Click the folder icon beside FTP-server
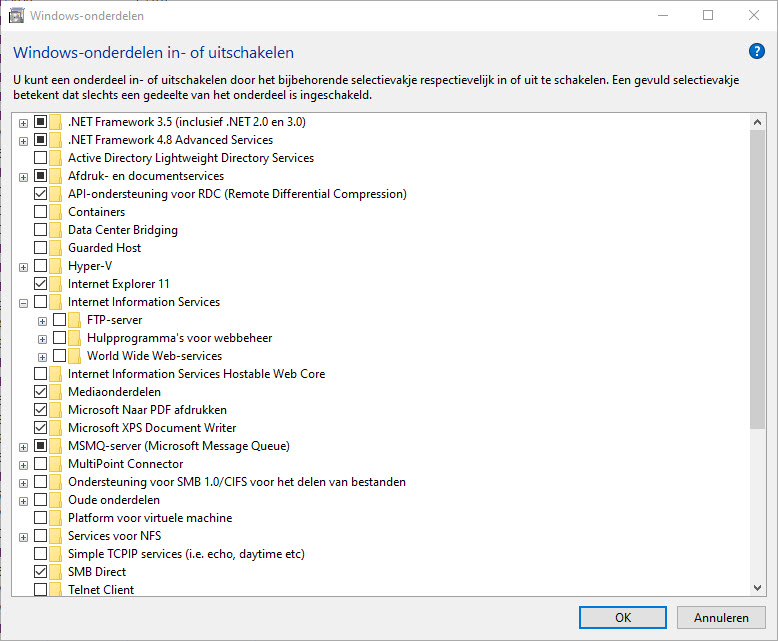 [75, 320]
